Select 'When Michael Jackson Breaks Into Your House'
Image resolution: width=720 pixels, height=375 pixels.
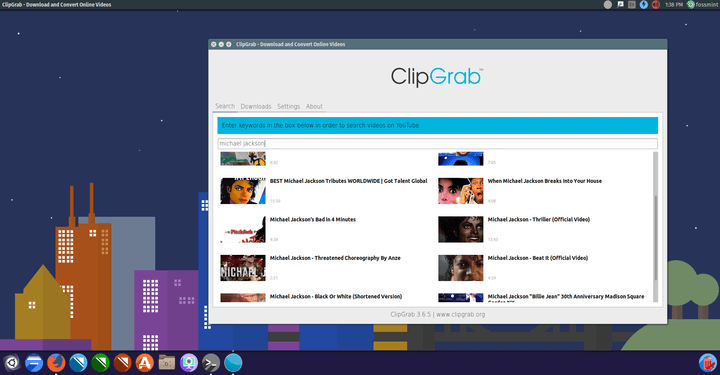pyautogui.click(x=545, y=181)
